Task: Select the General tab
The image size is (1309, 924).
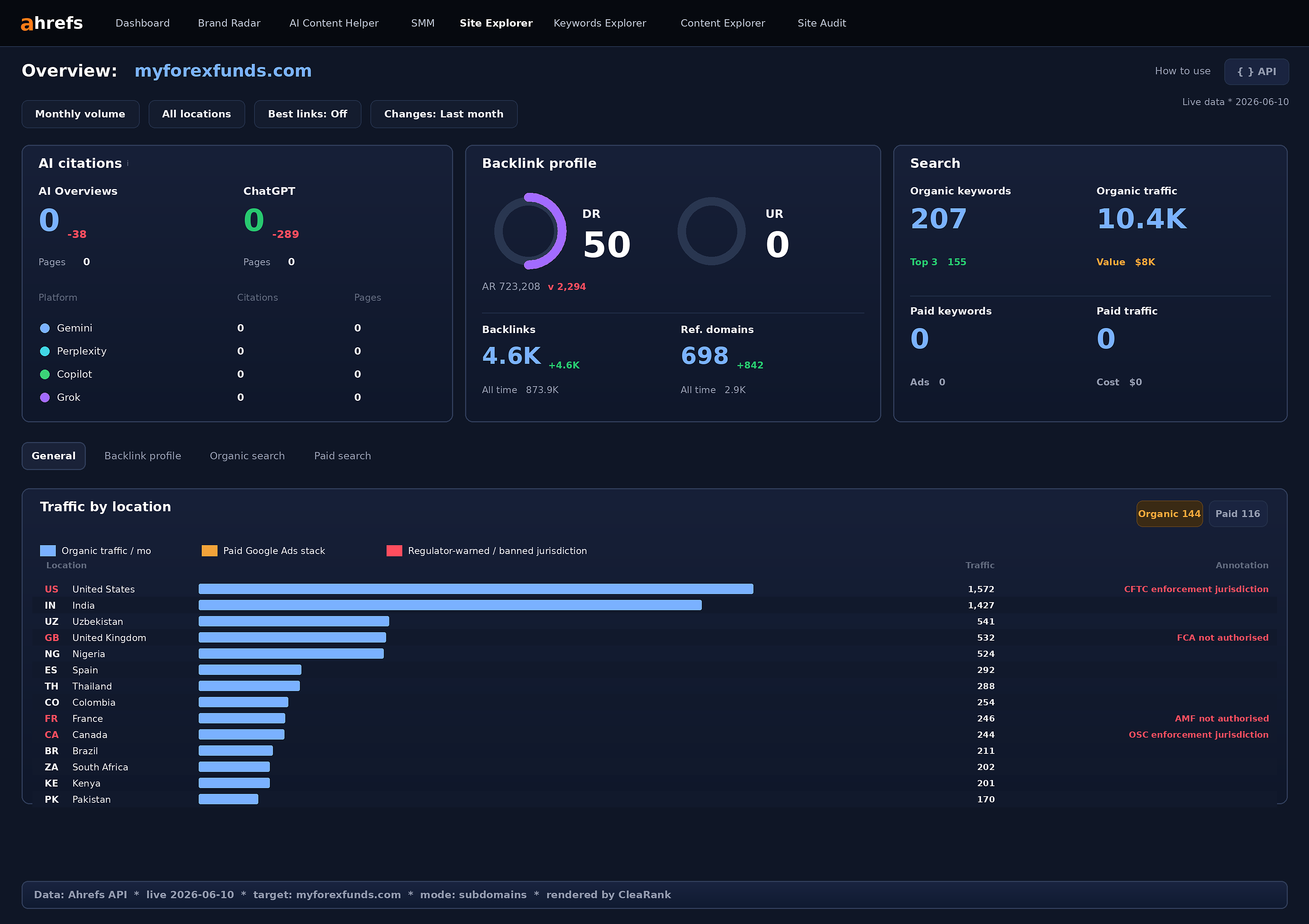Action: point(54,456)
